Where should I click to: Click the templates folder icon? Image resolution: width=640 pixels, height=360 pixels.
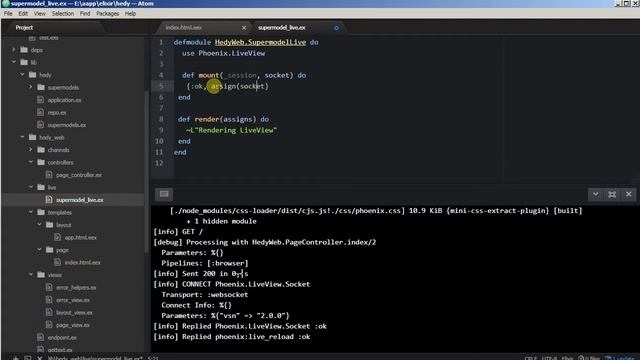click(x=41, y=212)
